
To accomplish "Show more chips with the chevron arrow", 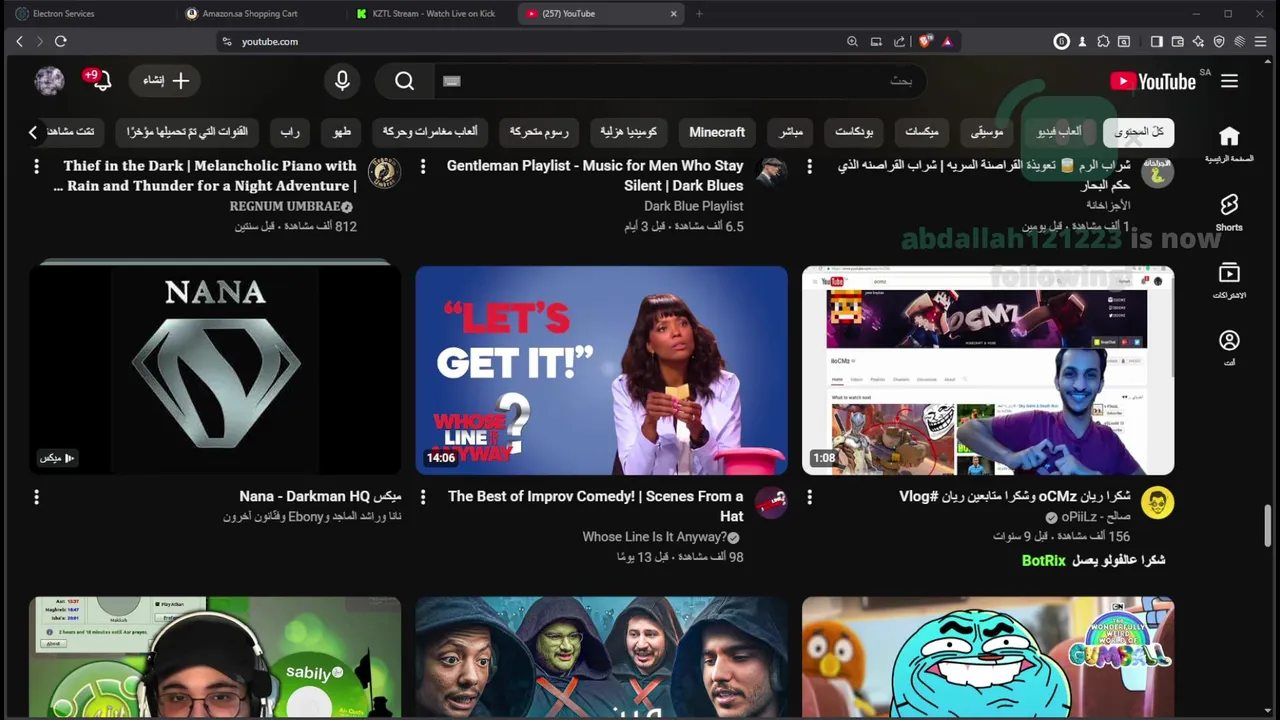I will [33, 132].
